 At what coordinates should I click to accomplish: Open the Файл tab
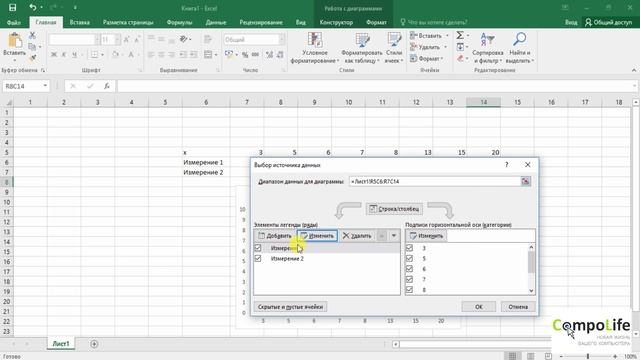[13, 22]
